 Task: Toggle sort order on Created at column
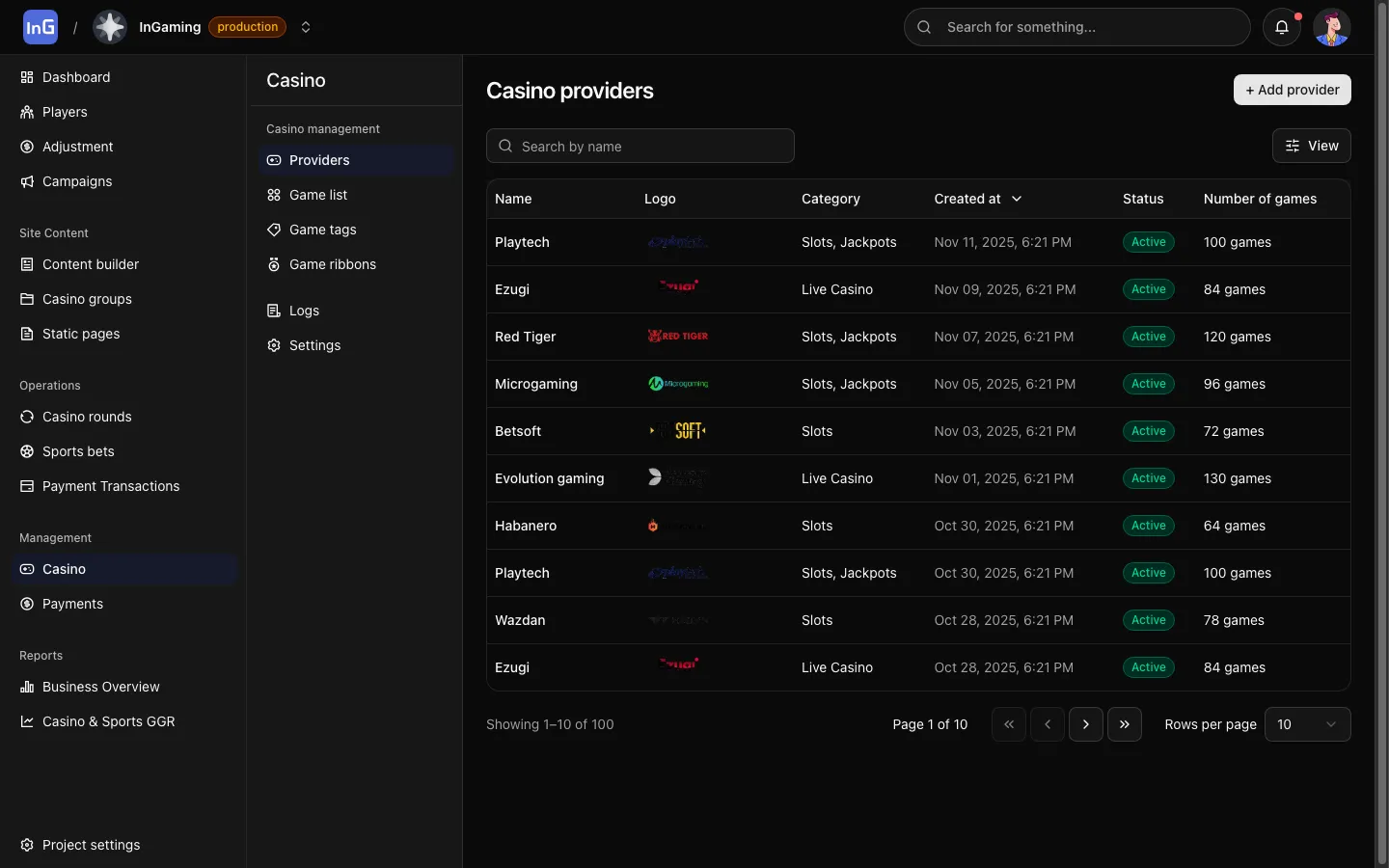1017,199
